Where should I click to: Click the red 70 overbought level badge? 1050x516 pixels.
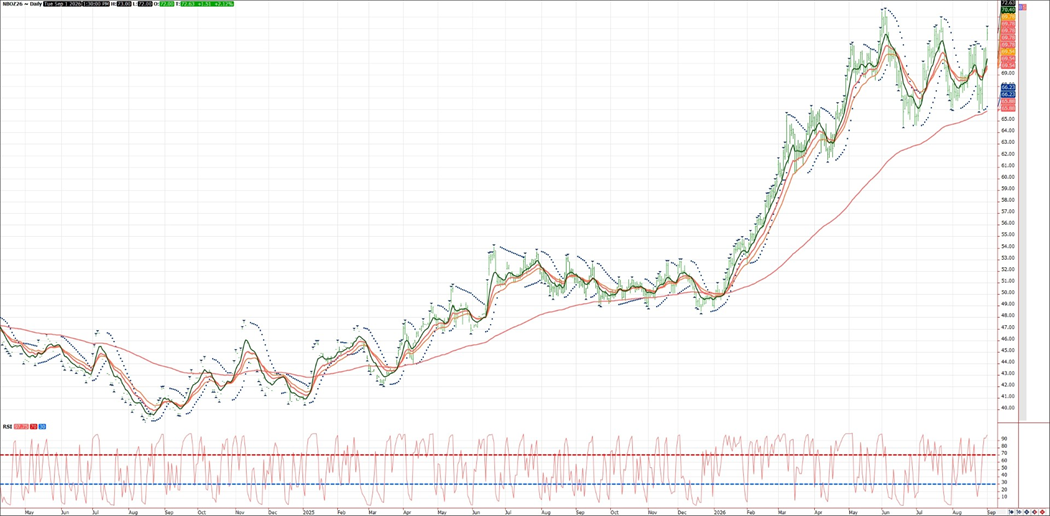pyautogui.click(x=33, y=426)
